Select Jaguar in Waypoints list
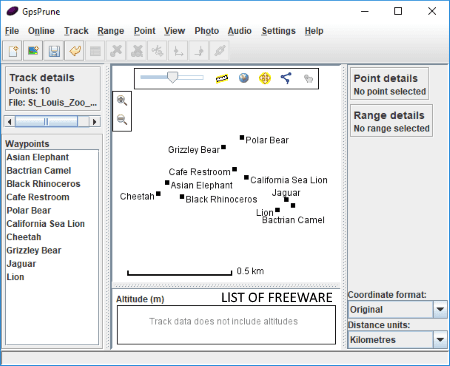Screen dimensions: 450x366 (x=52, y=264)
